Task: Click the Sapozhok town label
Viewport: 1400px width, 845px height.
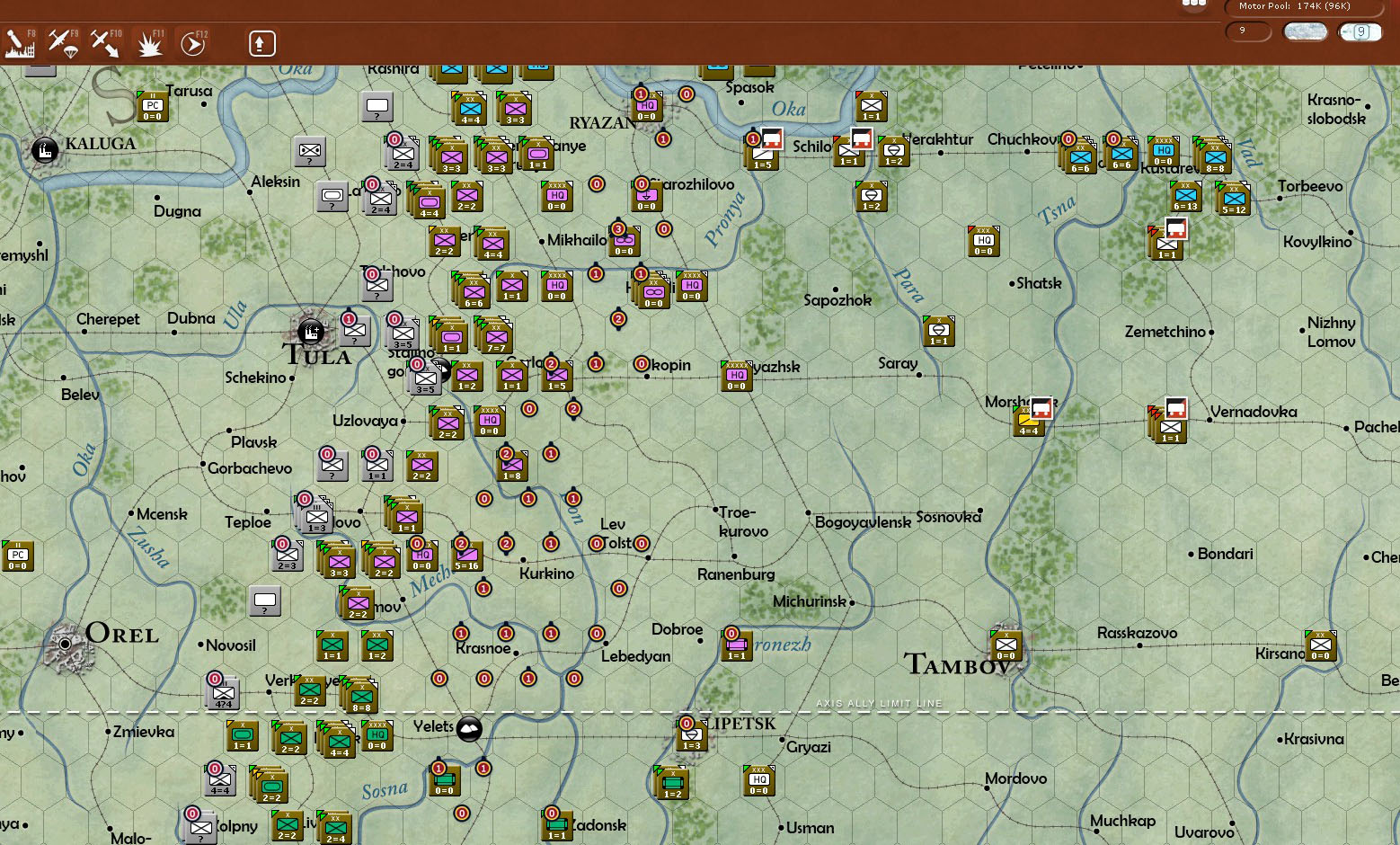Action: [837, 300]
